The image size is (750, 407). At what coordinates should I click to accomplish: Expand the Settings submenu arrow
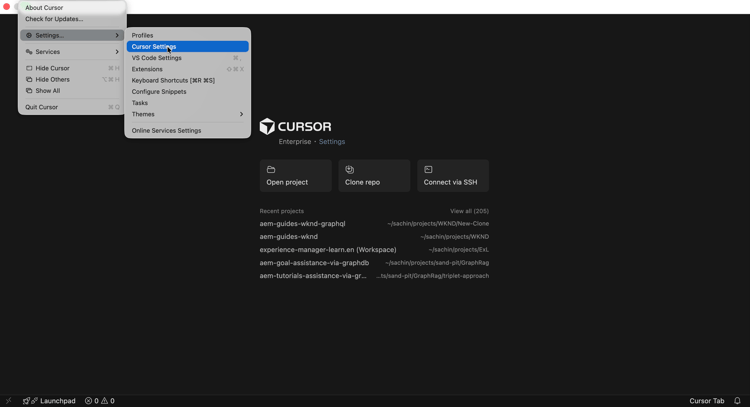click(x=117, y=35)
